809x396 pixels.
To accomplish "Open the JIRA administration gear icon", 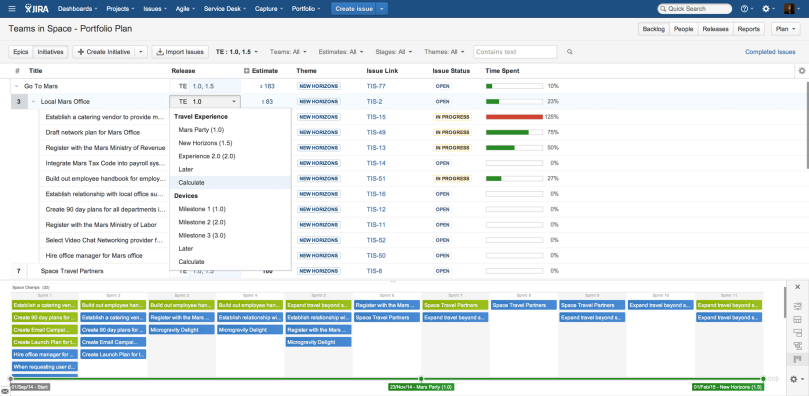I will [766, 9].
